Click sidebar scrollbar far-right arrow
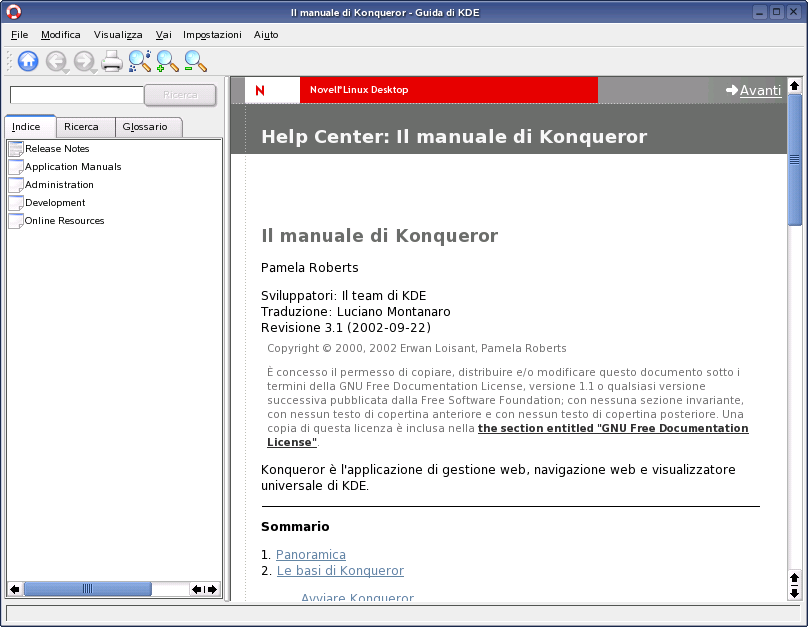808x627 pixels. pyautogui.click(x=212, y=589)
